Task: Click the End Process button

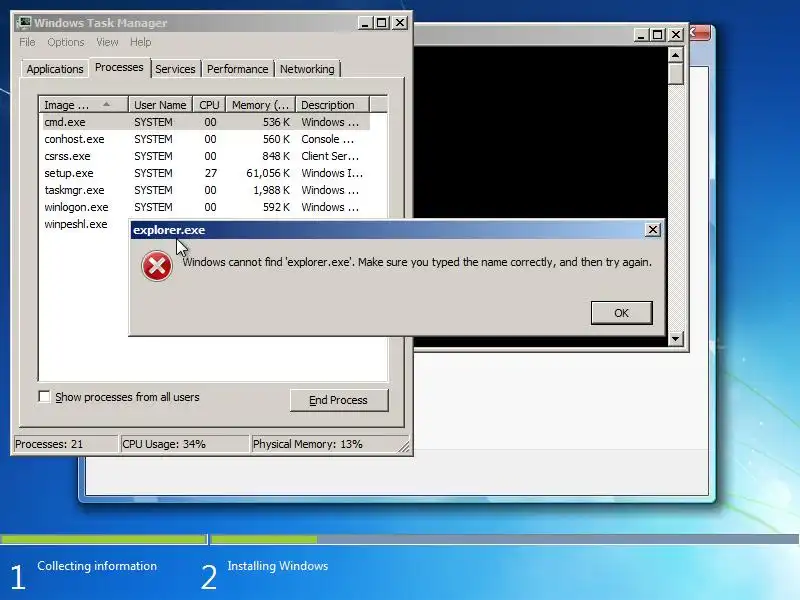Action: 339,400
